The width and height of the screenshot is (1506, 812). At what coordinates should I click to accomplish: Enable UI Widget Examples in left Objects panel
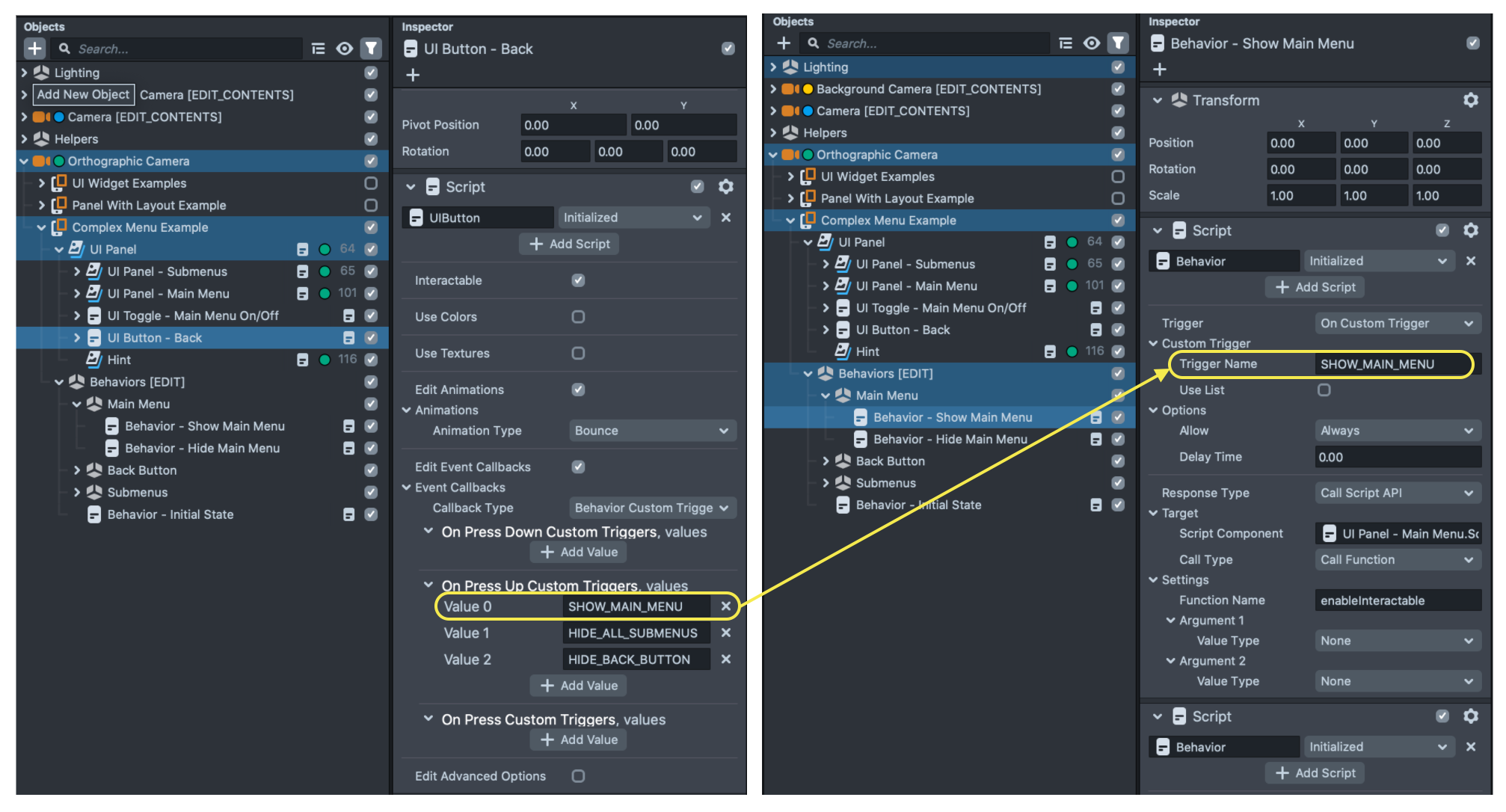(x=371, y=183)
